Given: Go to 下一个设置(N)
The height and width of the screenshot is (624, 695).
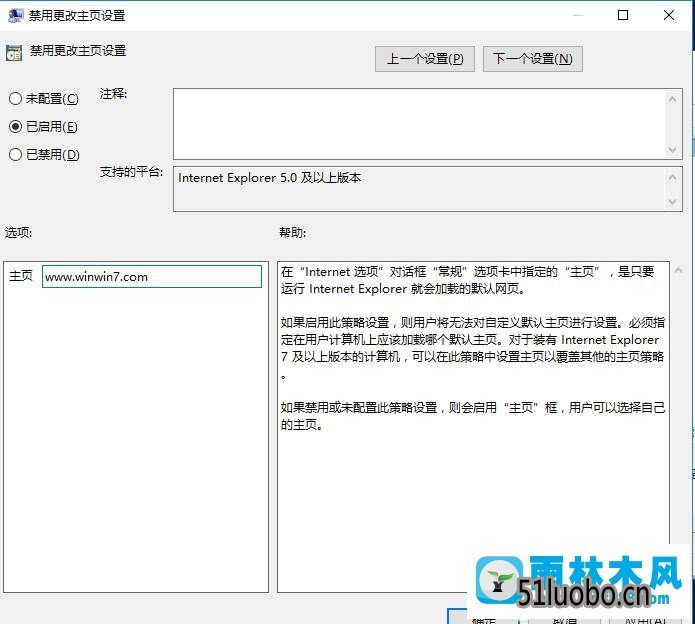Looking at the screenshot, I should coord(532,59).
